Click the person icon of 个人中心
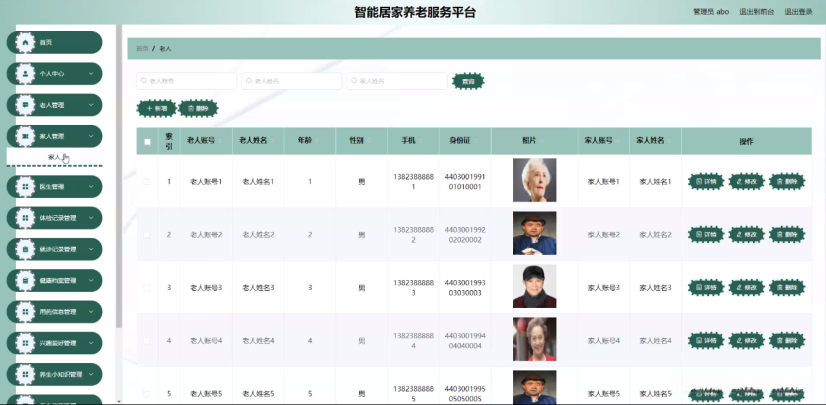Screen dimensions: 826x405 tap(25, 74)
